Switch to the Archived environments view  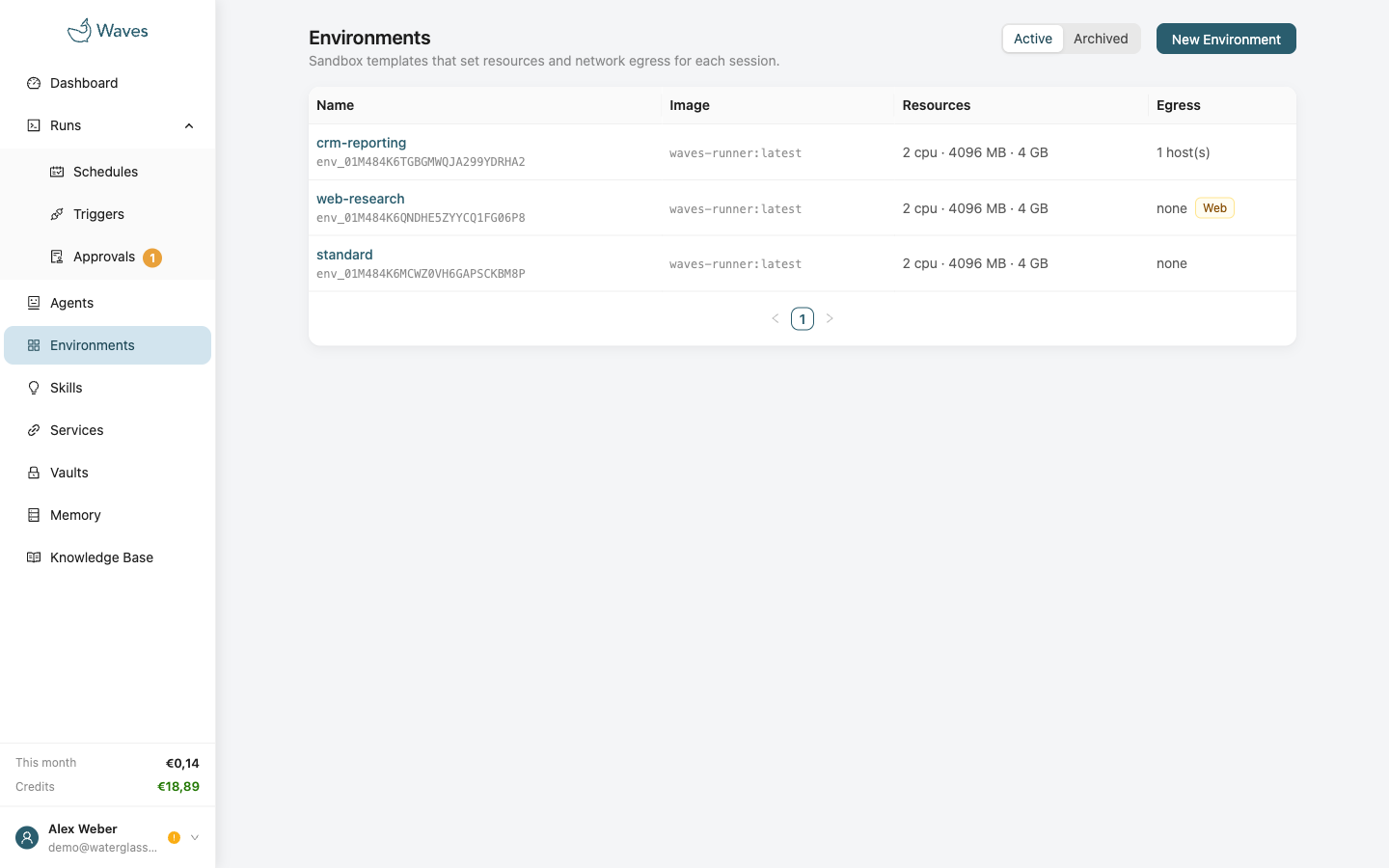pos(1101,39)
